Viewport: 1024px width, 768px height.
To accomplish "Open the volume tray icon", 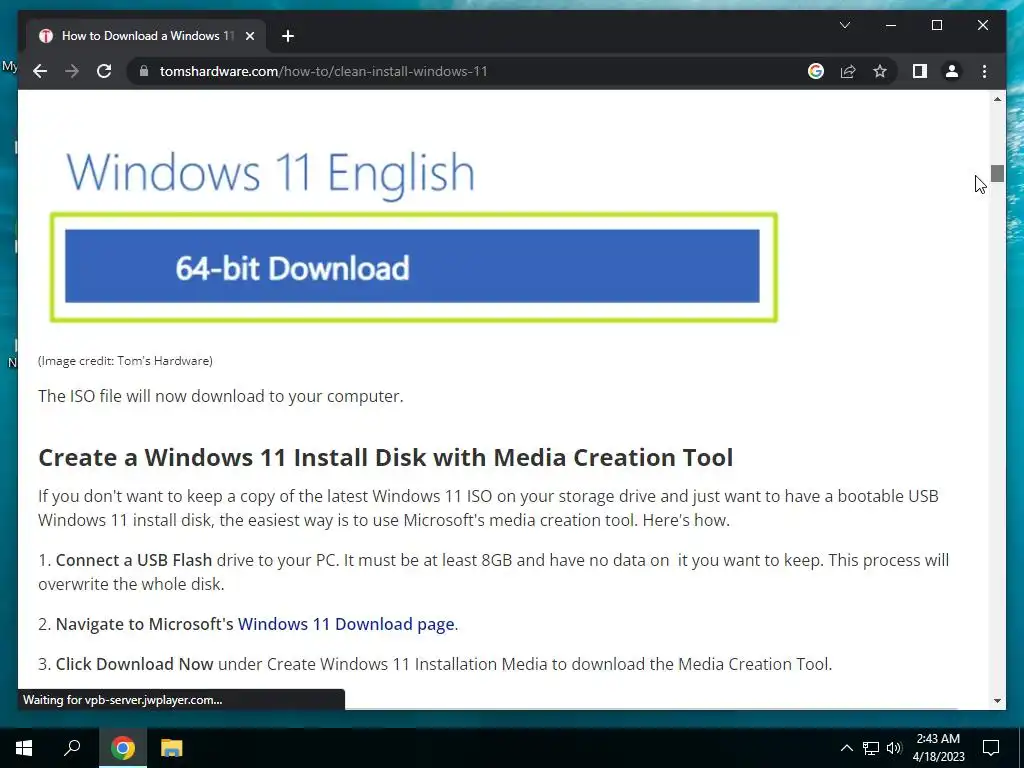I will [894, 748].
